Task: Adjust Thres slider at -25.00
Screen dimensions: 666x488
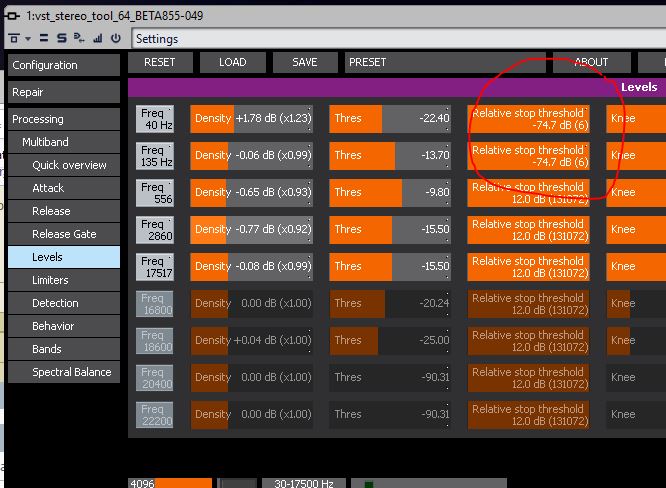Action: click(390, 341)
